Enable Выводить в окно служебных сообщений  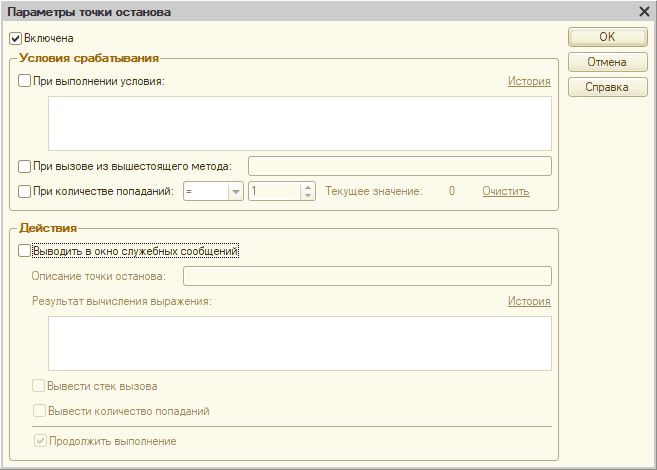(25, 252)
